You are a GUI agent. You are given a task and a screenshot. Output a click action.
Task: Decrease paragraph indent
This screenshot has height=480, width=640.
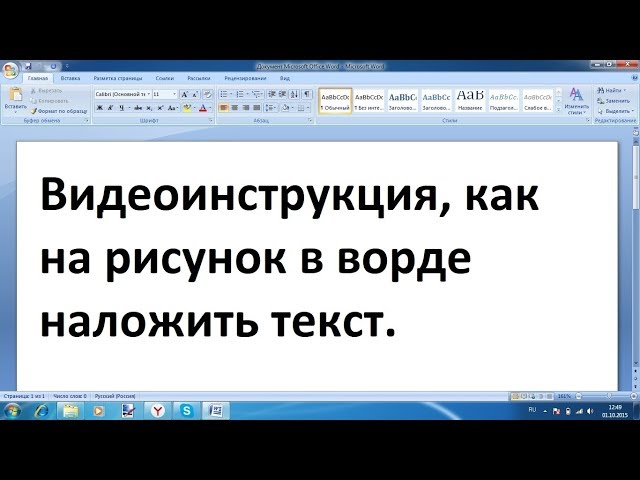[271, 94]
